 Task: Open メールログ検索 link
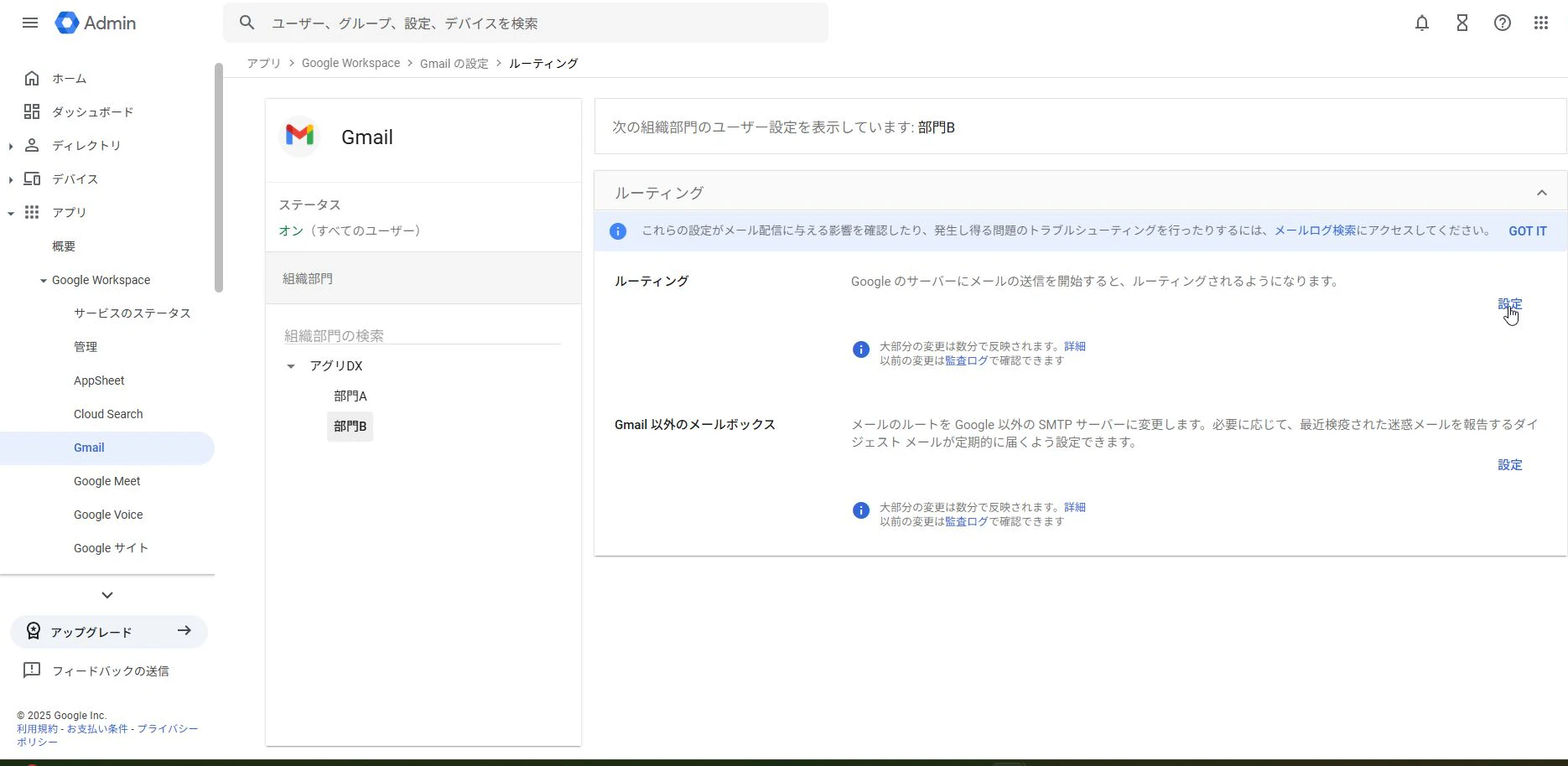[1315, 230]
